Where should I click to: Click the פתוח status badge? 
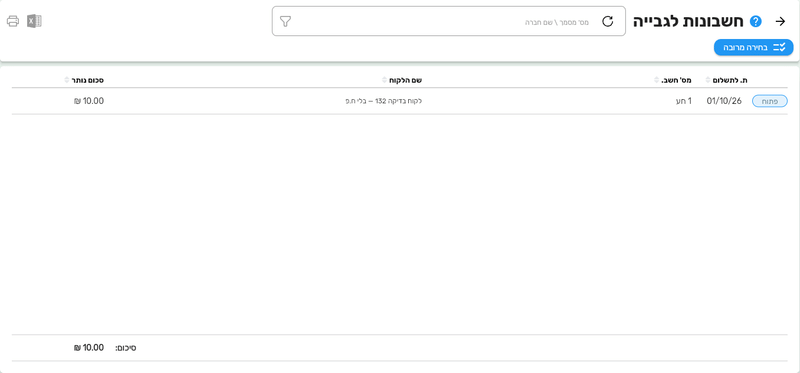point(769,101)
